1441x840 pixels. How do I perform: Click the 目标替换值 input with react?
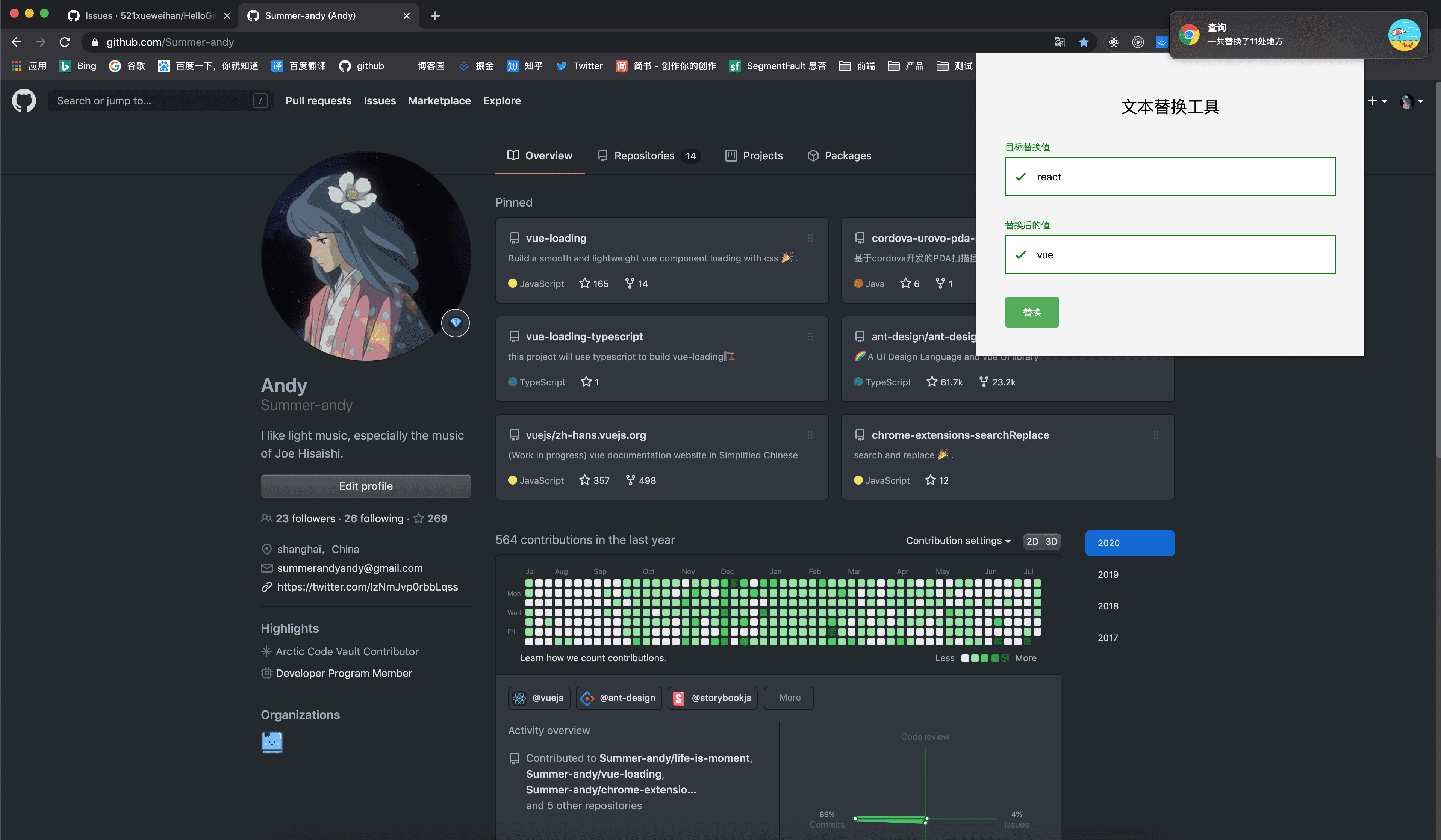pos(1170,177)
